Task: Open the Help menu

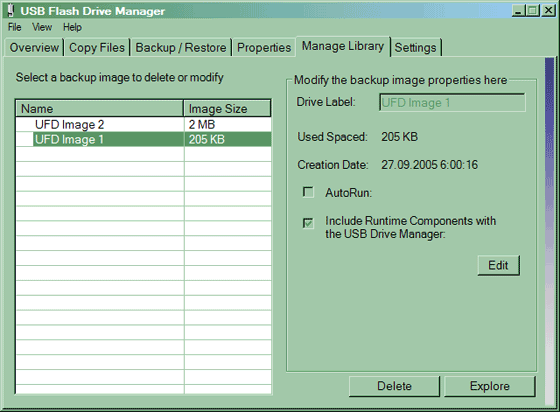Action: click(72, 27)
